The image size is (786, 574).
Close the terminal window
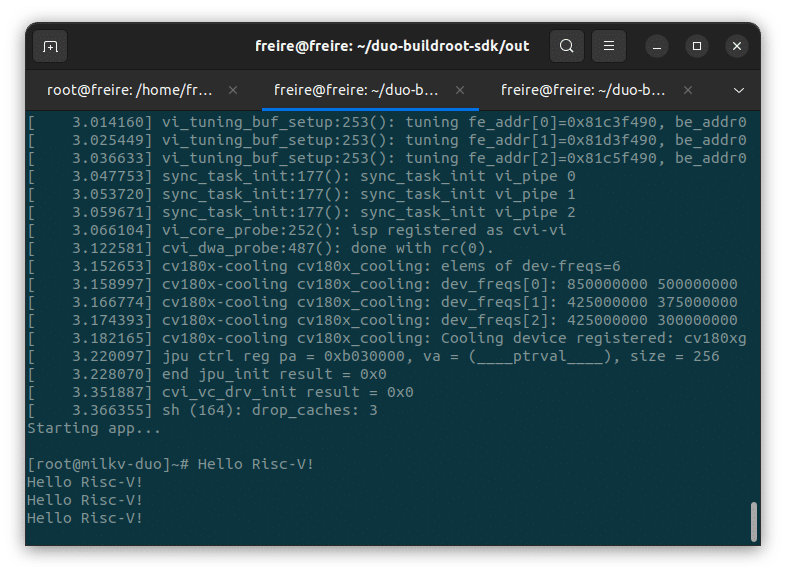737,46
